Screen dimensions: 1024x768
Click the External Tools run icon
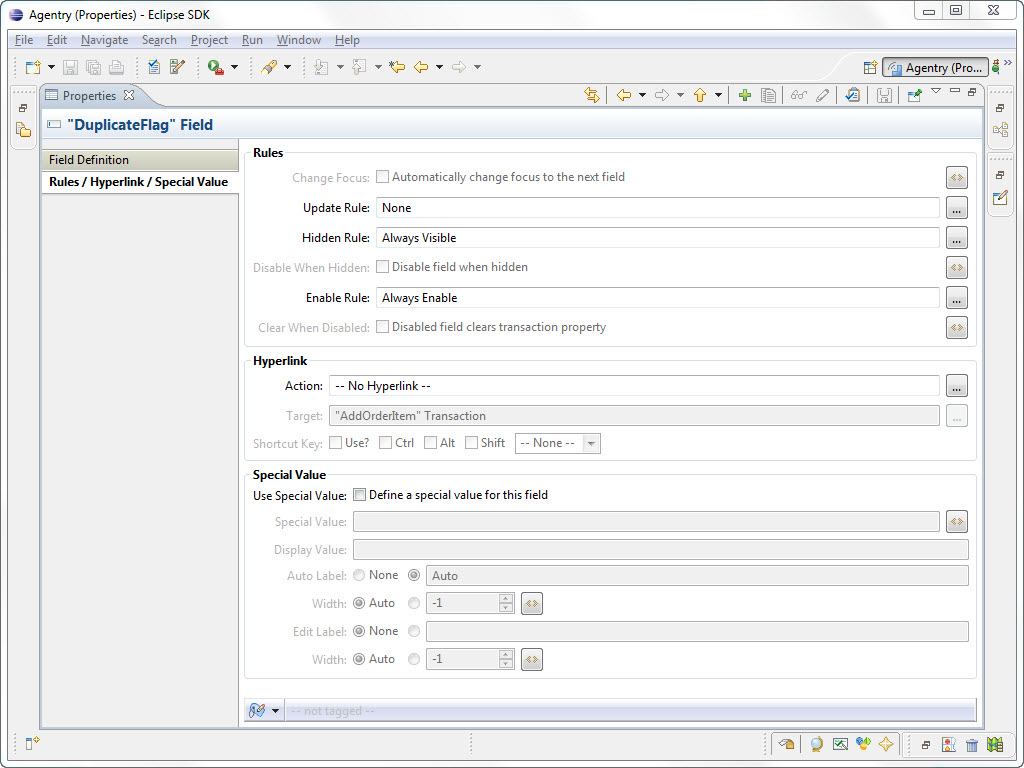pyautogui.click(x=215, y=67)
